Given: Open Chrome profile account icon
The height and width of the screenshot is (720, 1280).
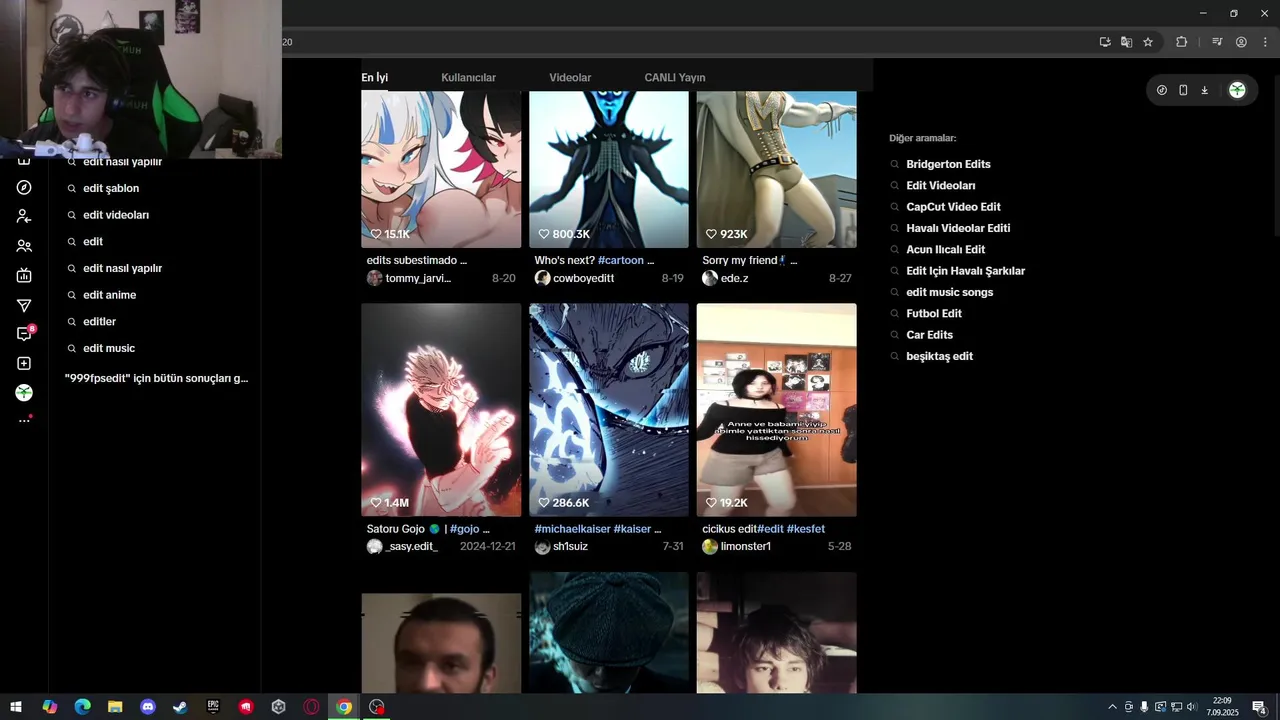Looking at the screenshot, I should coord(1241,42).
